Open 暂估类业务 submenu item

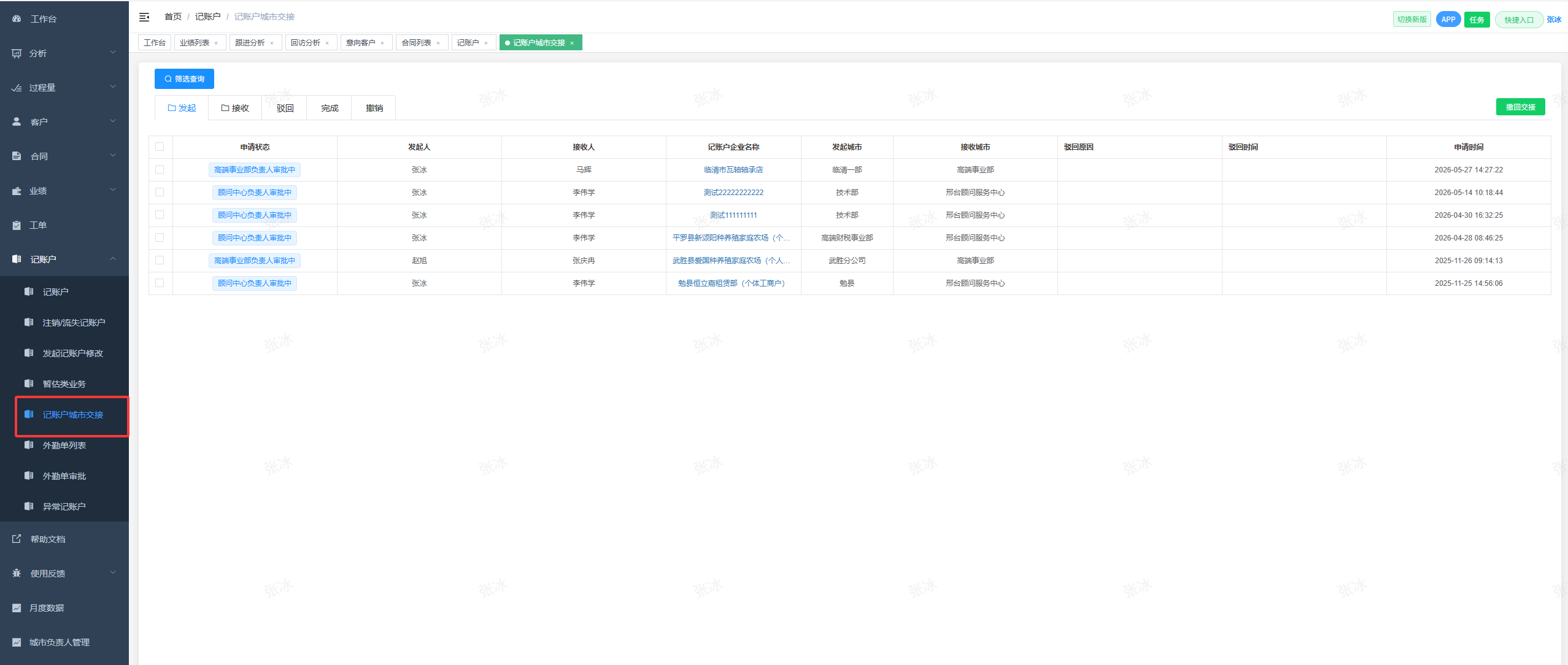point(64,384)
